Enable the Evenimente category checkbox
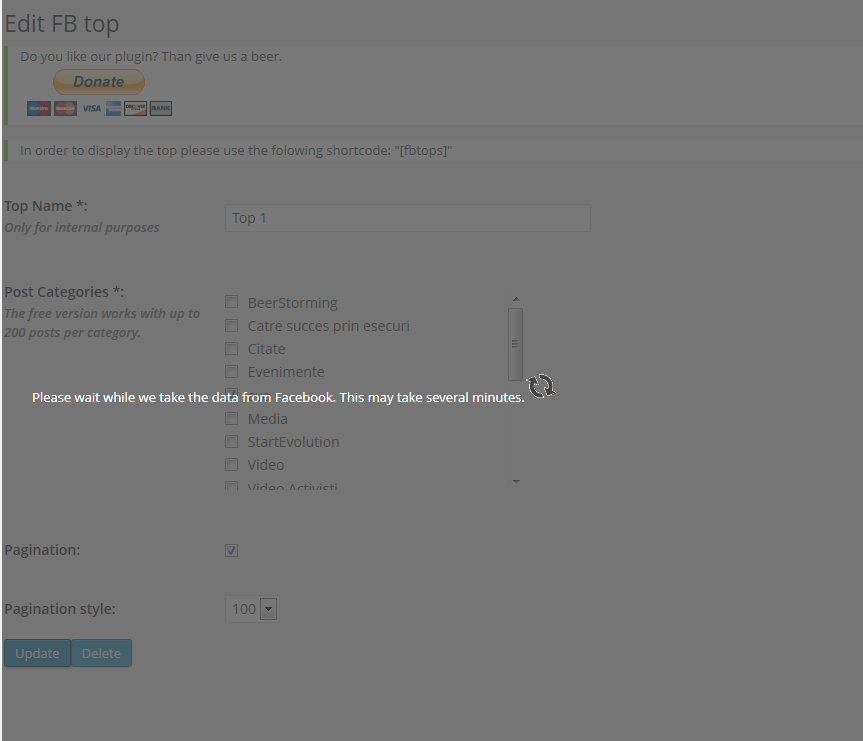This screenshot has width=863, height=741. [x=232, y=372]
